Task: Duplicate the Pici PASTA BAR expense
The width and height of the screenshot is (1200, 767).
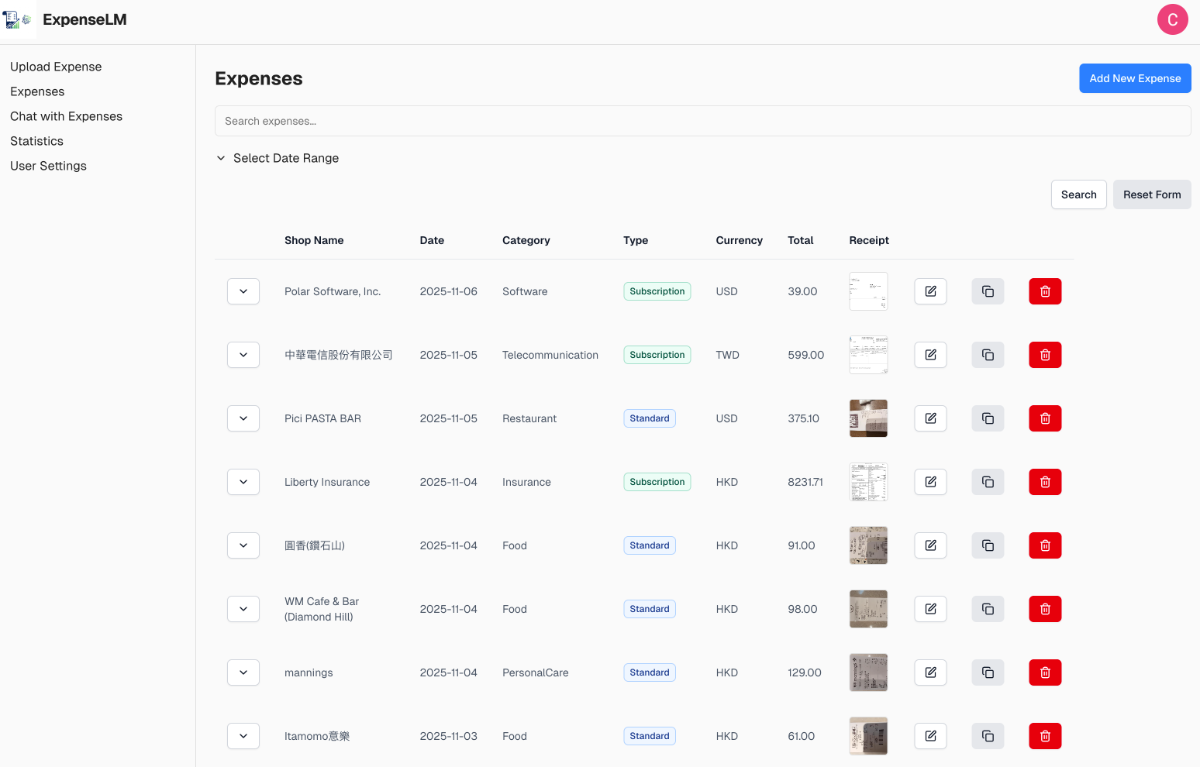Action: [x=987, y=418]
